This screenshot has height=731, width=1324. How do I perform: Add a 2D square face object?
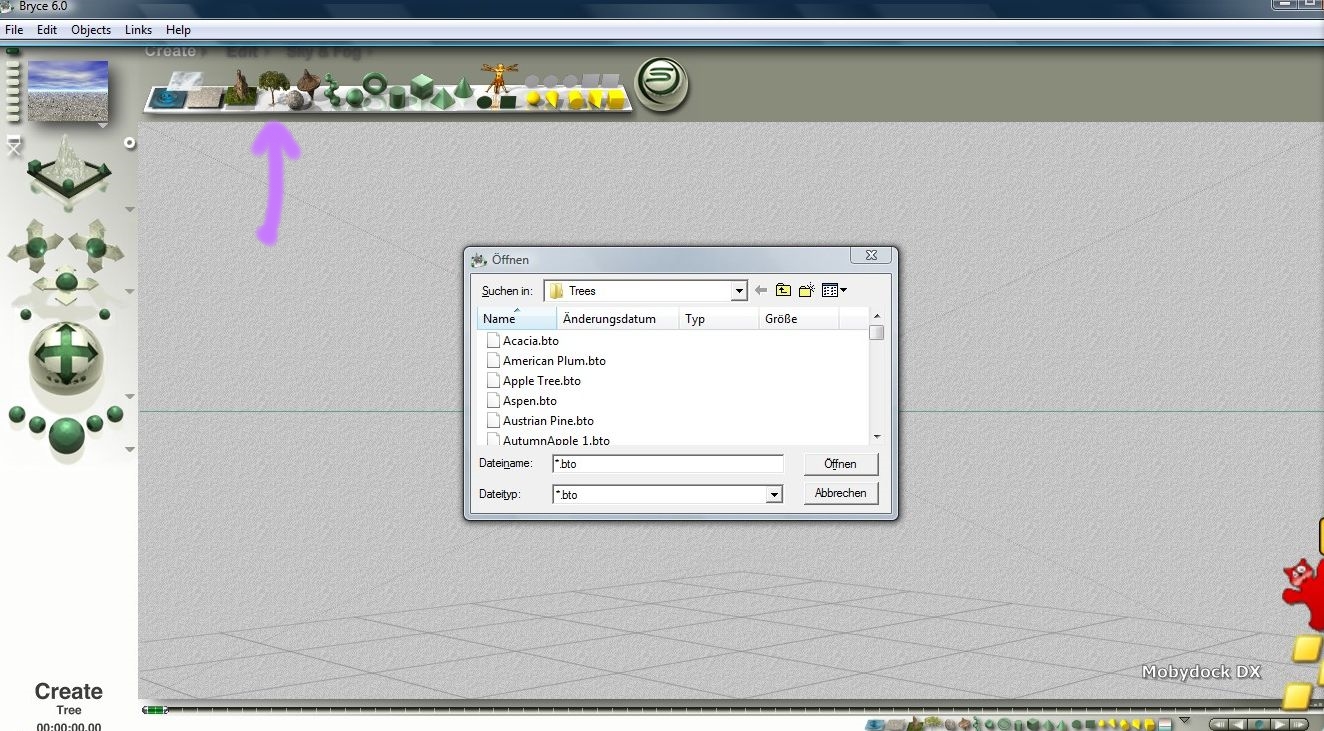[x=507, y=101]
